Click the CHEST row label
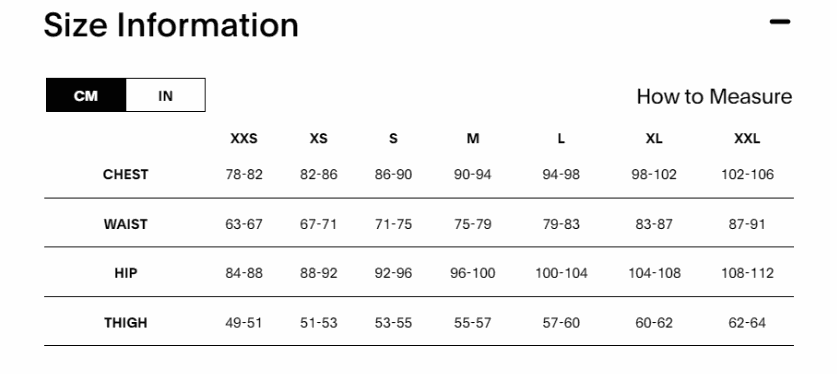 (x=125, y=174)
